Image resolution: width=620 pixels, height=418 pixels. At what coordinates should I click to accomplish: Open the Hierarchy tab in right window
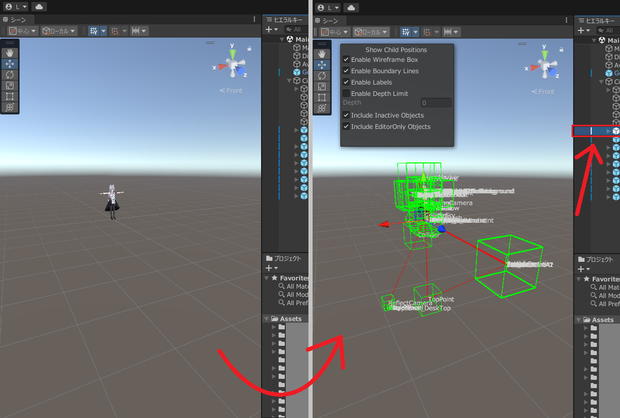[x=597, y=21]
